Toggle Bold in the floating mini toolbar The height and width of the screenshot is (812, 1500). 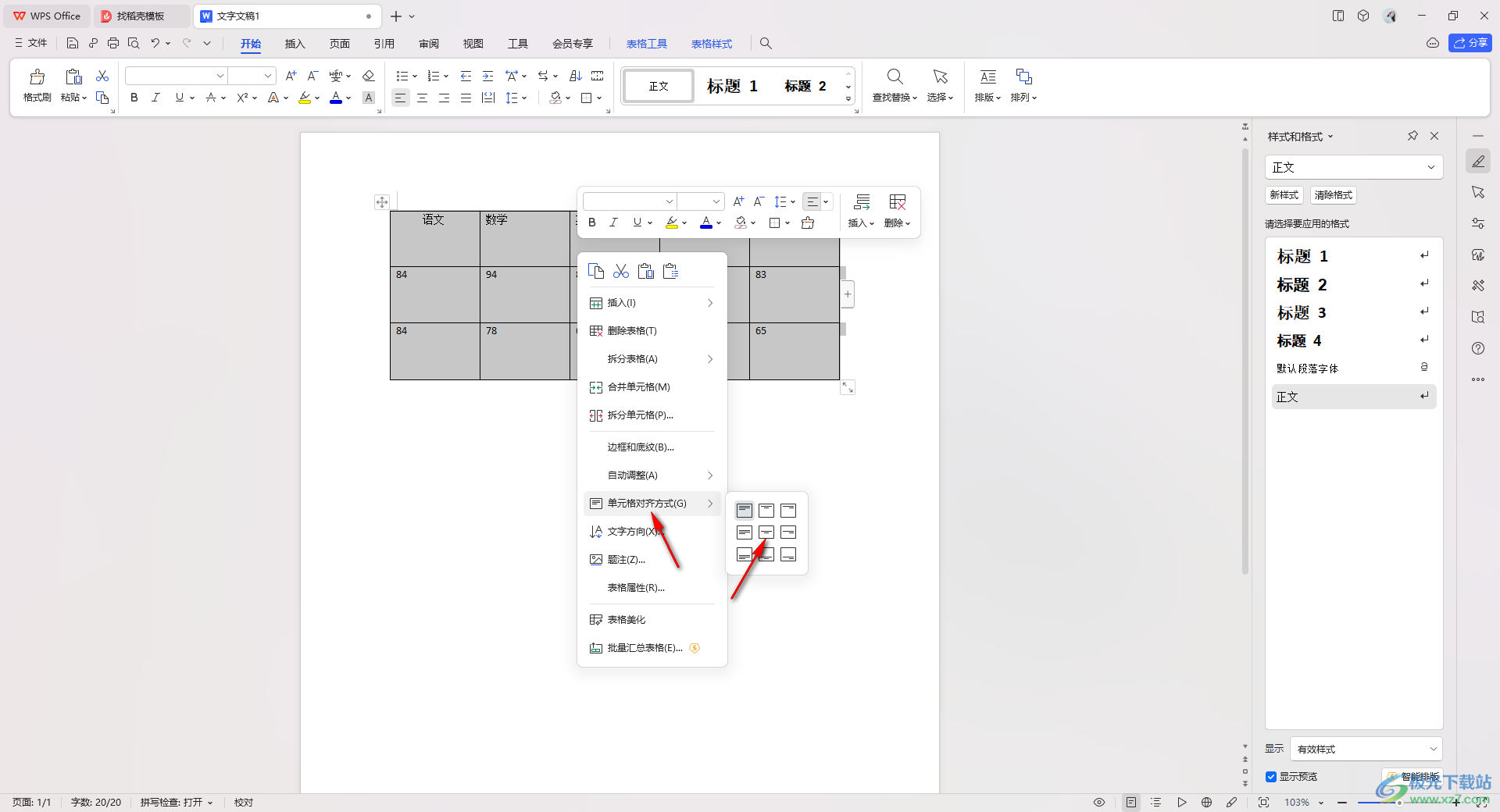pos(592,223)
